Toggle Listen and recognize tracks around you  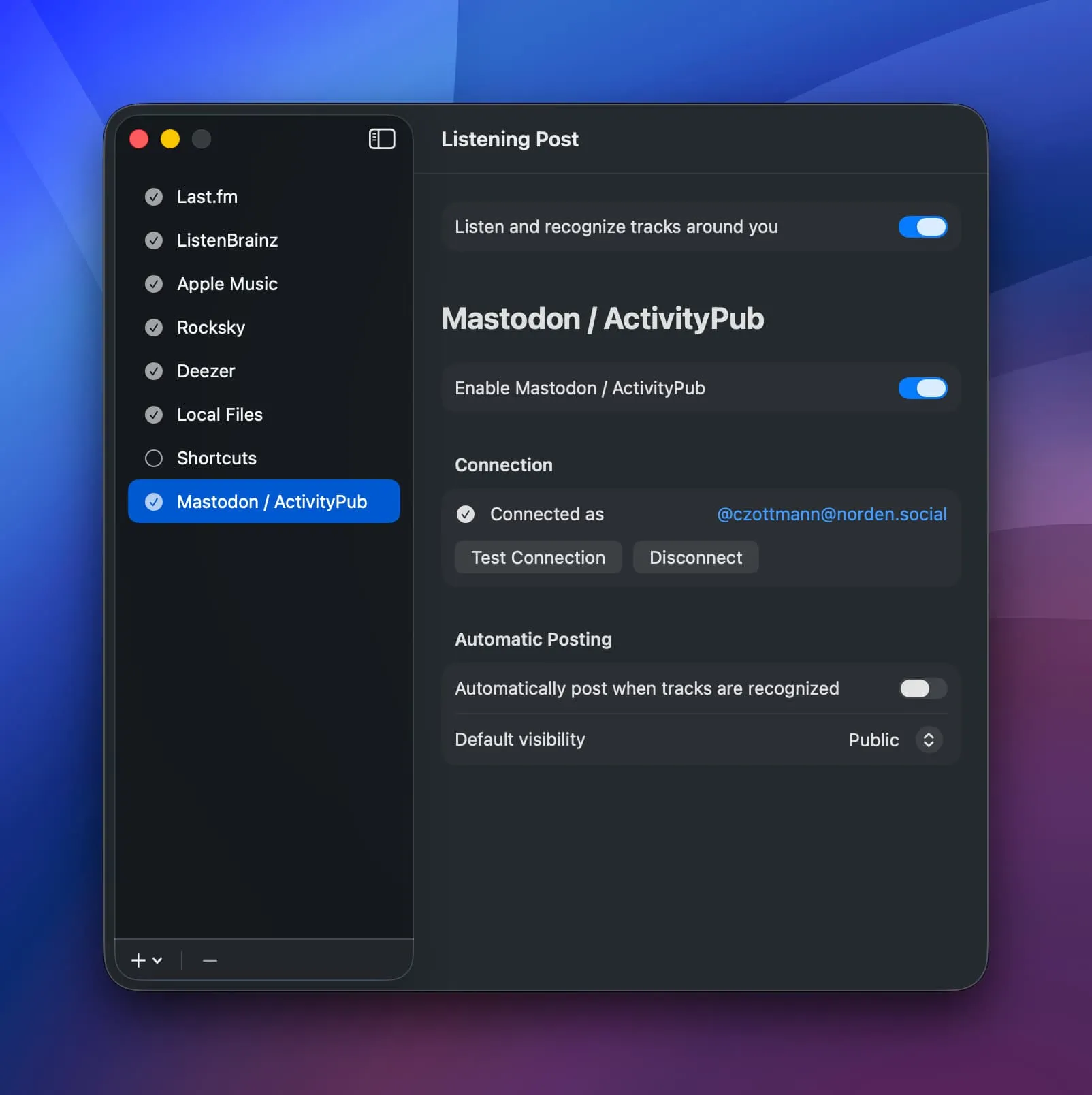[922, 227]
